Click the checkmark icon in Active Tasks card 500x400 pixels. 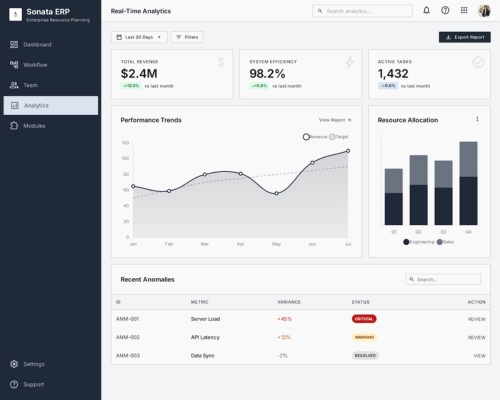point(478,62)
